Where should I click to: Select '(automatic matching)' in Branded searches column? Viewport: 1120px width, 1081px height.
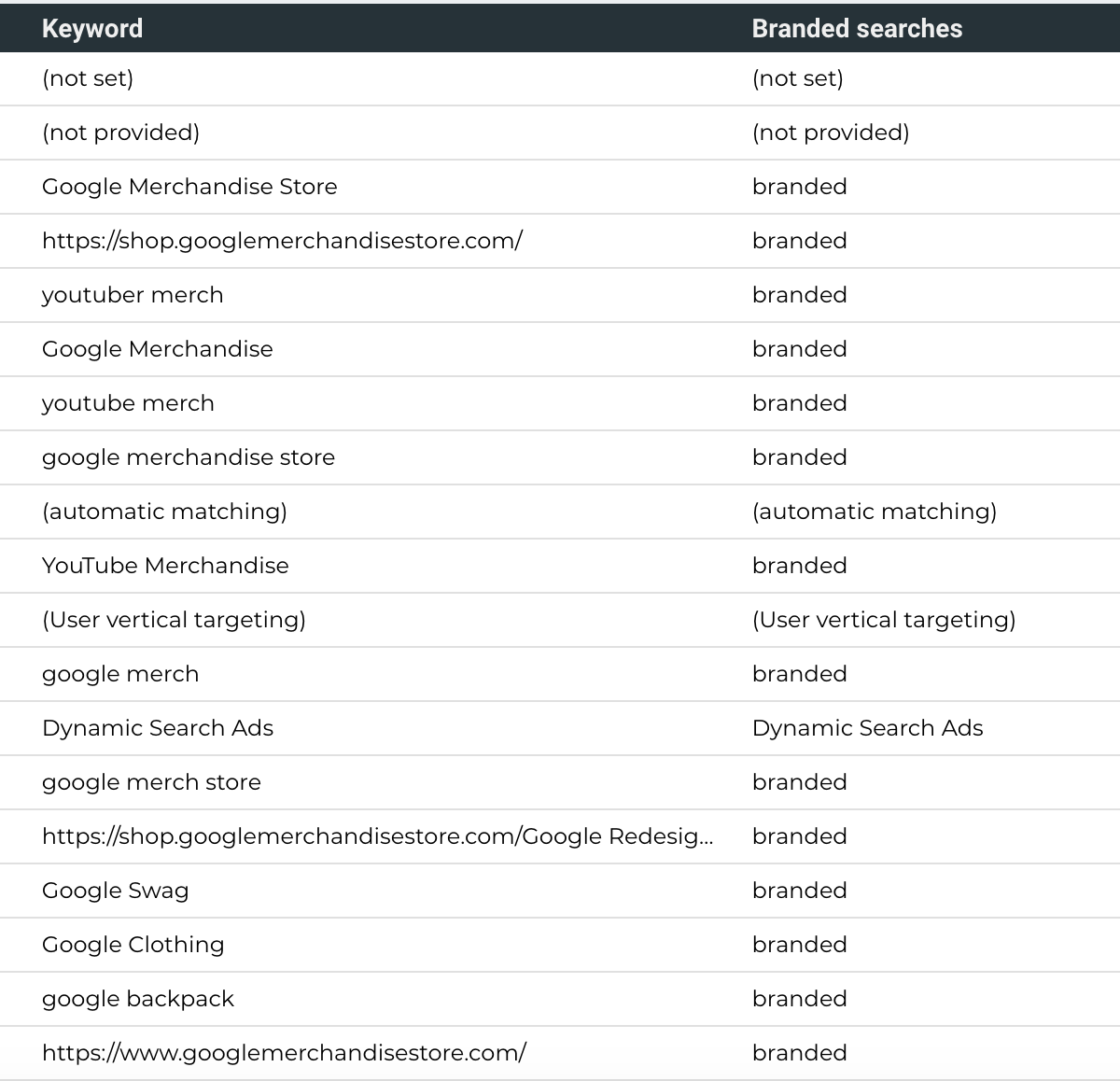(x=875, y=512)
